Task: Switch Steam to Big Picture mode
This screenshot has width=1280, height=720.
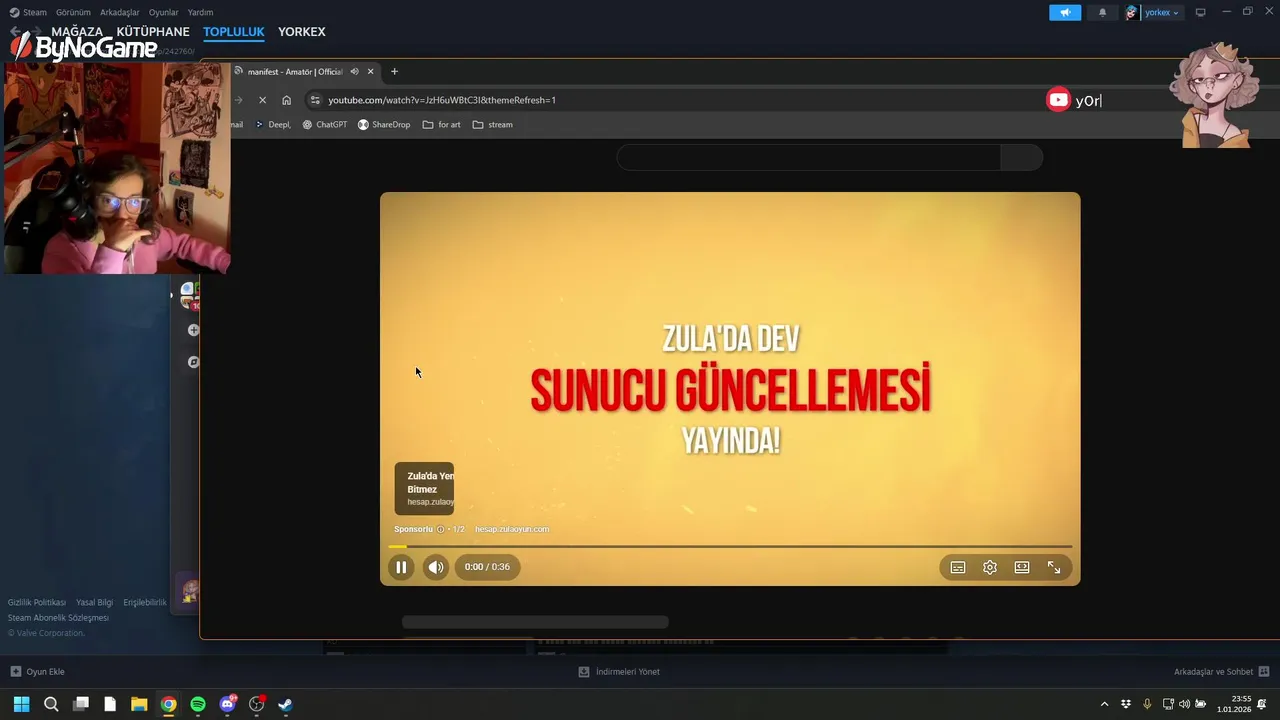Action: (1200, 12)
